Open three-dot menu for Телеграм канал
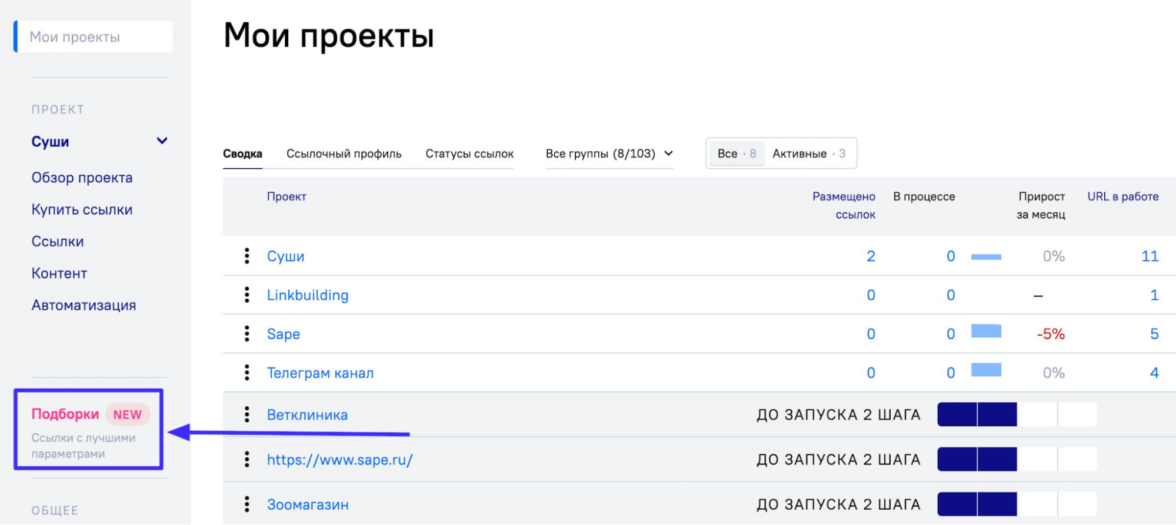Image resolution: width=1176 pixels, height=525 pixels. click(x=246, y=373)
